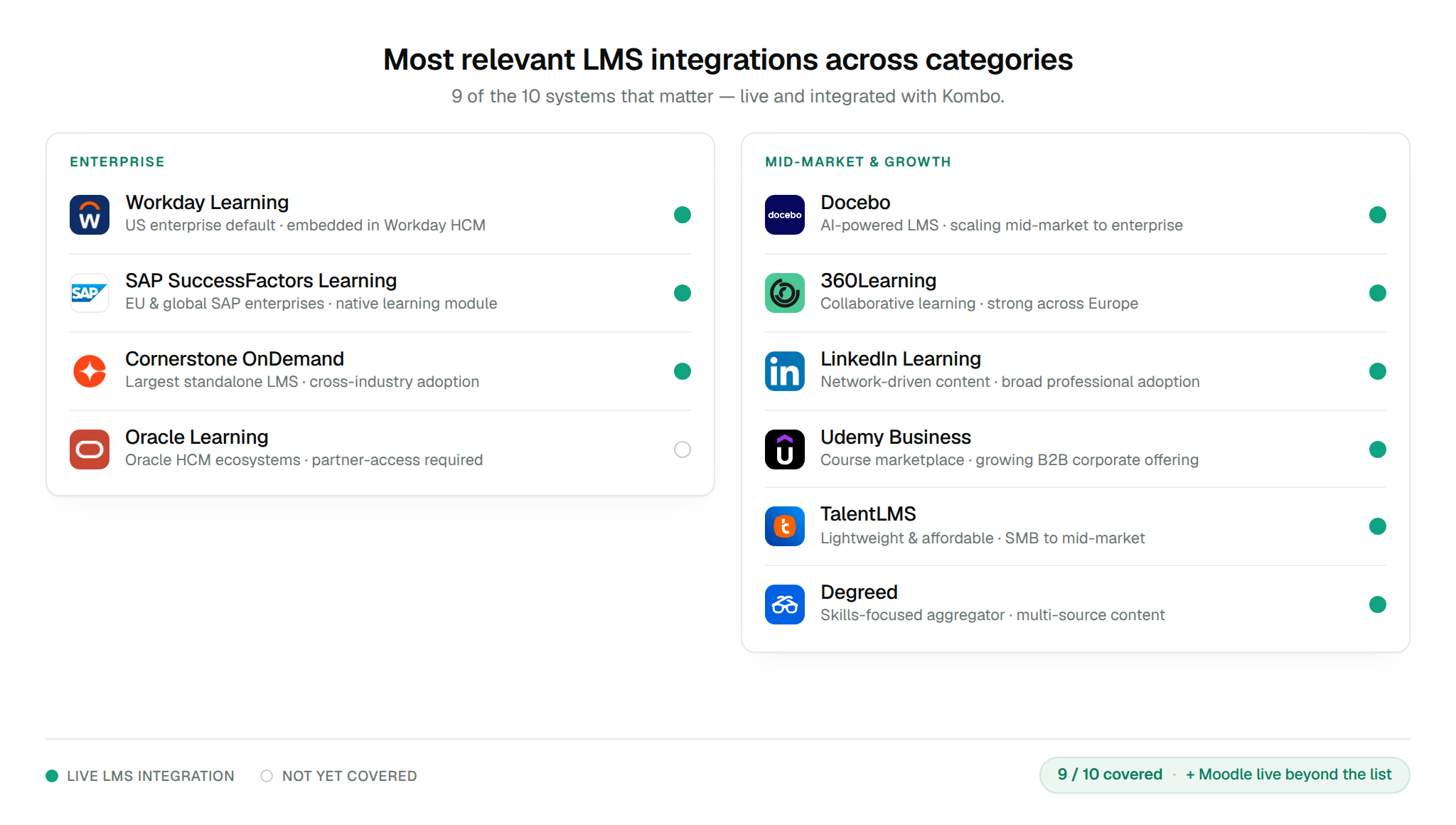Click the Docebo logo icon

point(785,215)
